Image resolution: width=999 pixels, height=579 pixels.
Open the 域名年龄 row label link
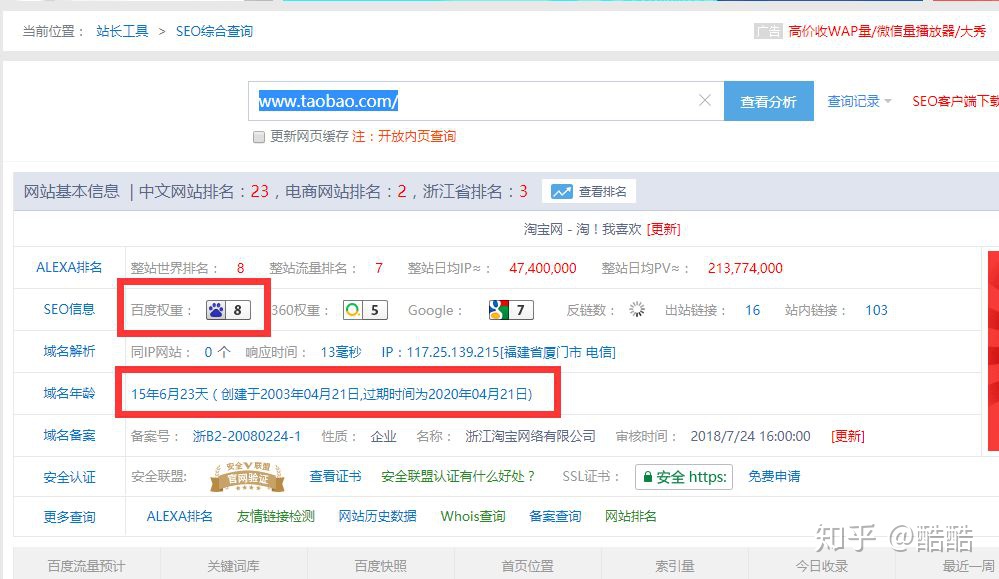pos(69,394)
